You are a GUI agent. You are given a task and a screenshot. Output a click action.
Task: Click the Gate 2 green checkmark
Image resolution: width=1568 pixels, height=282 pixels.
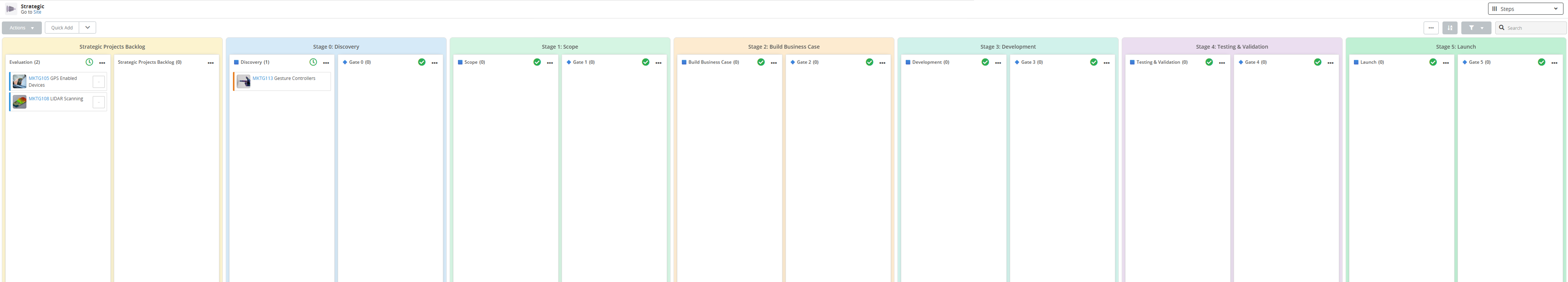click(x=869, y=62)
